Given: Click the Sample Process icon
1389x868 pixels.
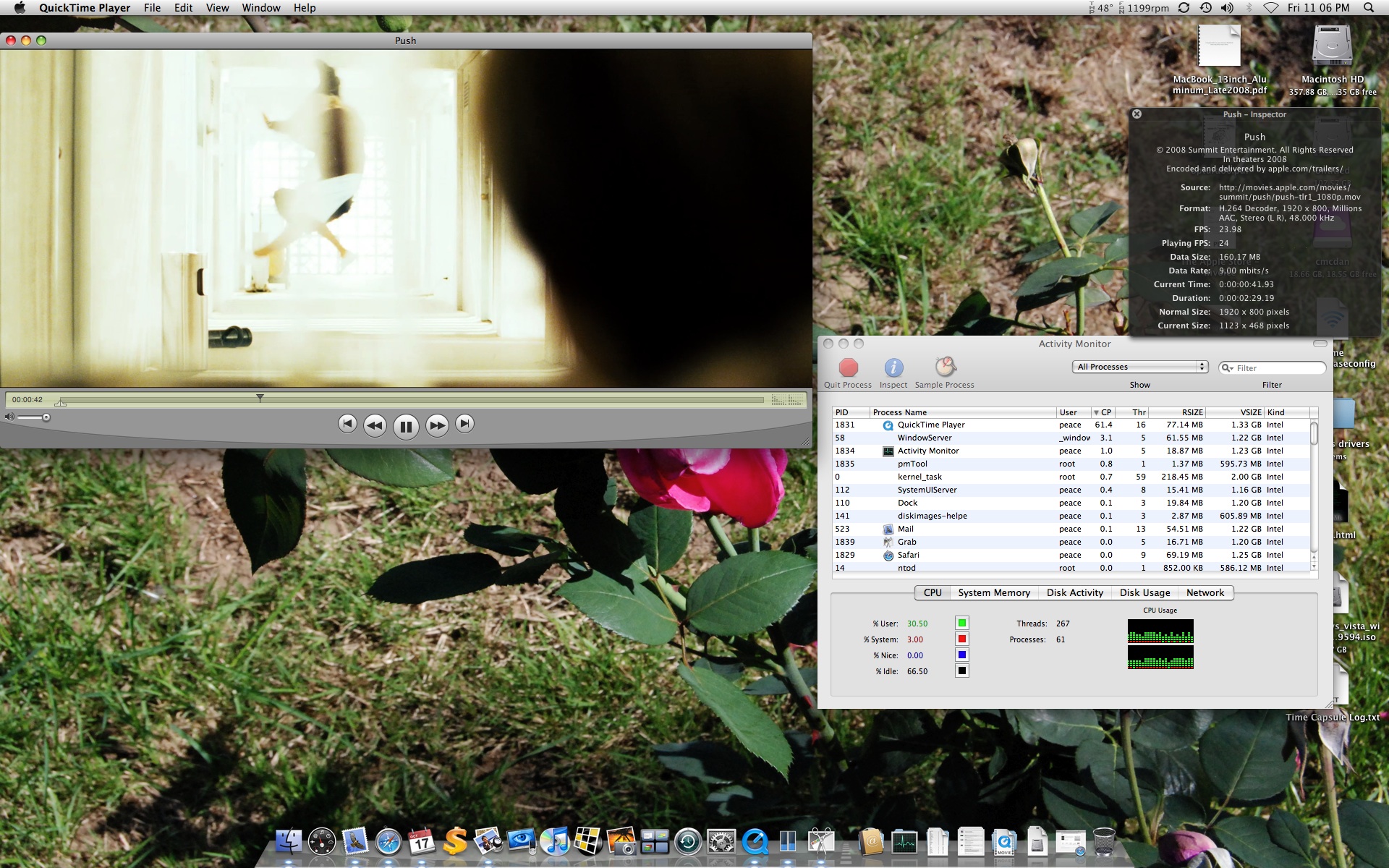Looking at the screenshot, I should pyautogui.click(x=945, y=367).
